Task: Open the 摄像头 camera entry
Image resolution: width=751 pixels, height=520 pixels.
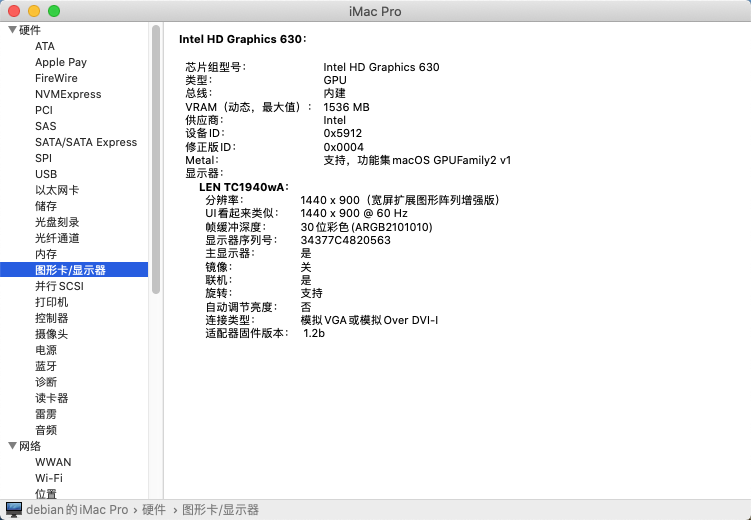Action: (x=51, y=334)
